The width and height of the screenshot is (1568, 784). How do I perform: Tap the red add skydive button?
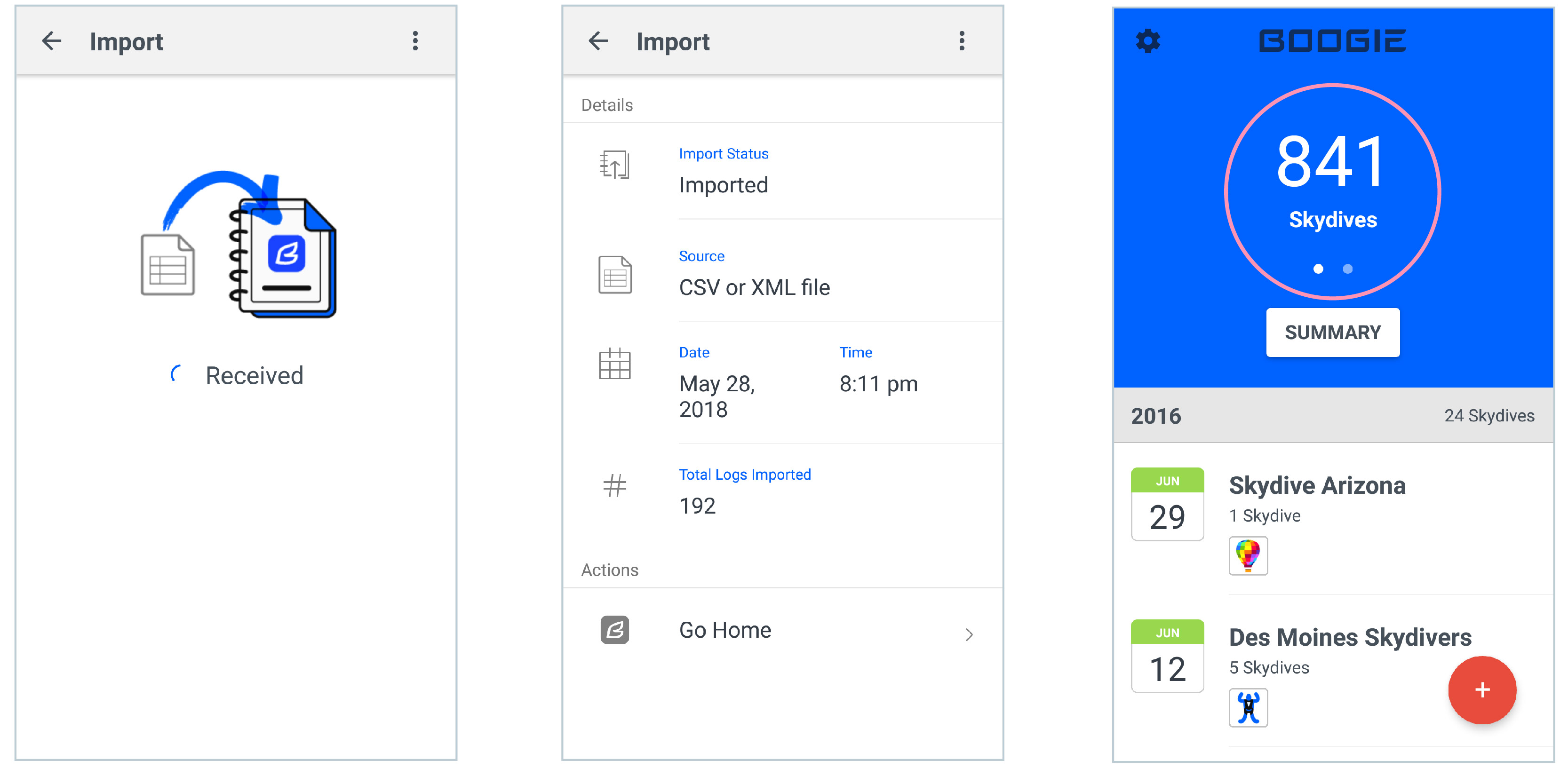tap(1482, 689)
